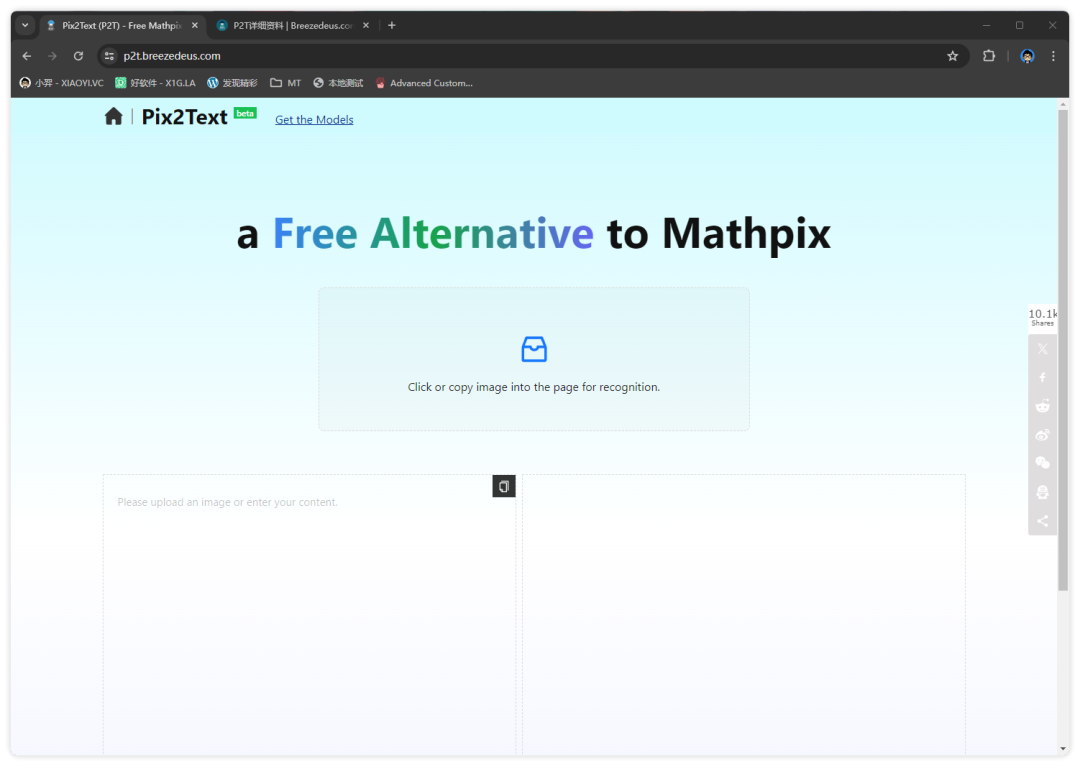Open more share options icon

1043,521
